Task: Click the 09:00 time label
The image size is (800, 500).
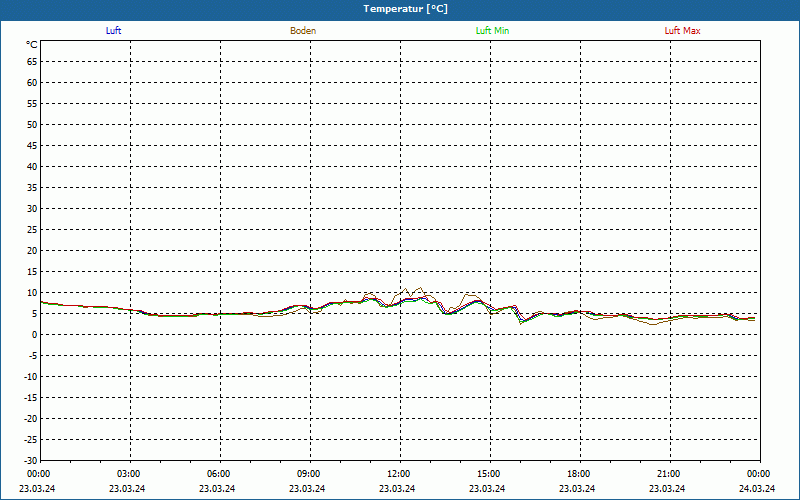Action: 309,474
